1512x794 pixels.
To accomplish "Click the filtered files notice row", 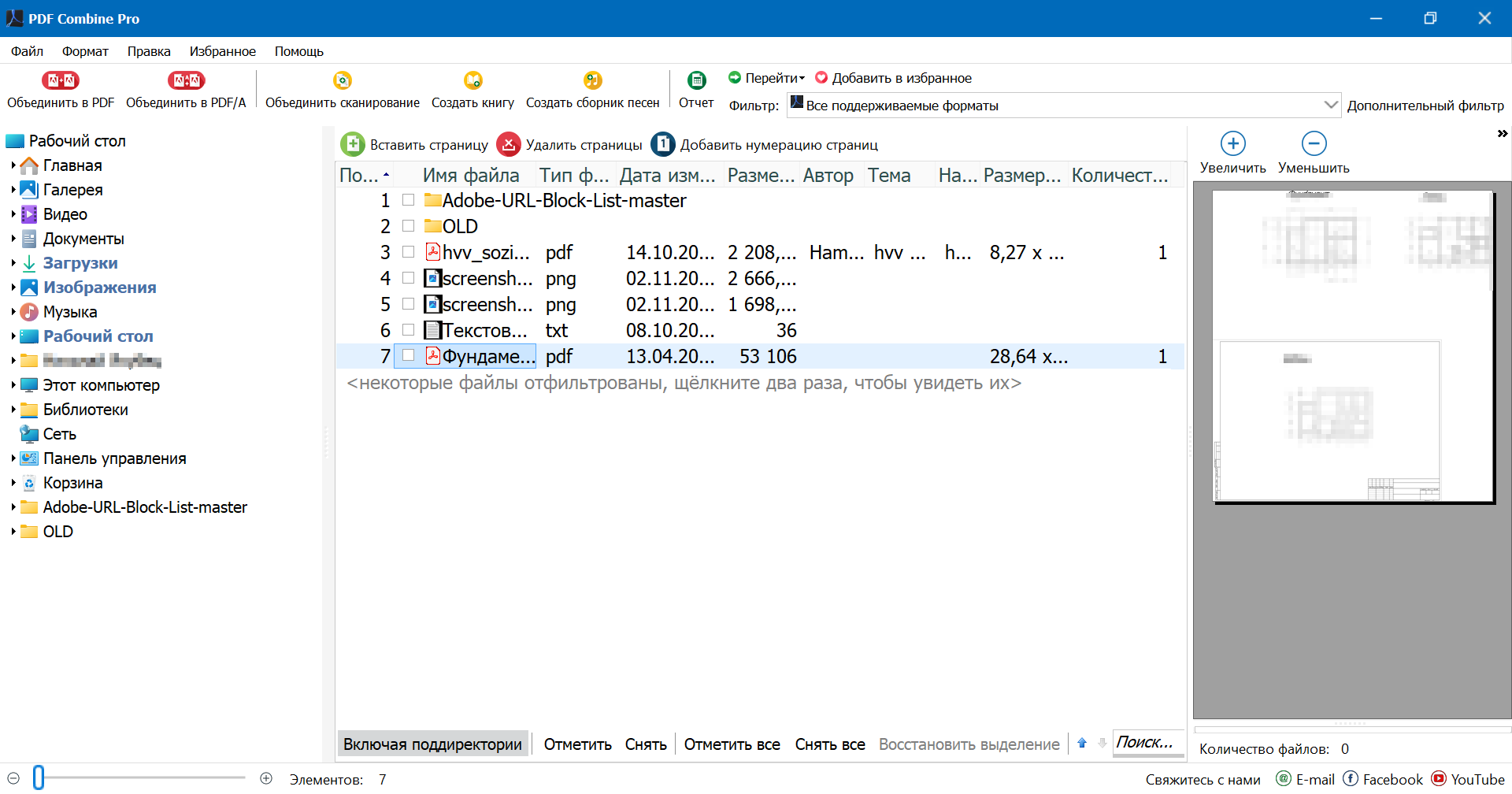I will coord(684,383).
